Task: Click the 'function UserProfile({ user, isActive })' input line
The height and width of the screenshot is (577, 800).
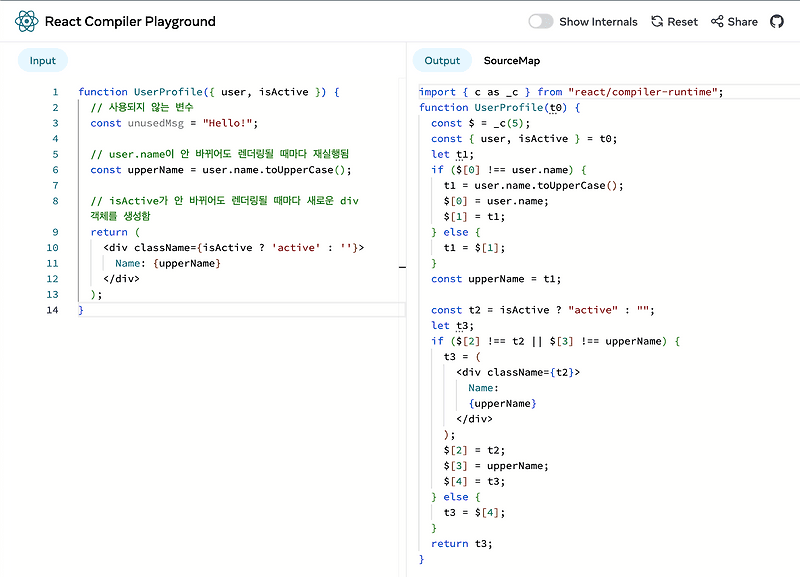Action: [x=209, y=92]
